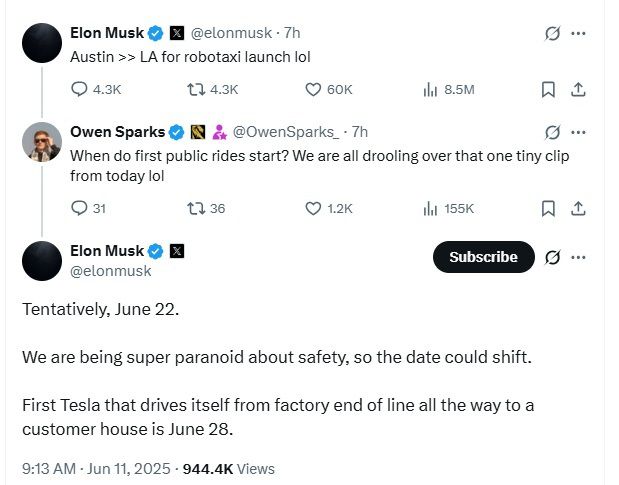
Task: Open more options on Owen Sparks' reply
Action: [x=578, y=132]
